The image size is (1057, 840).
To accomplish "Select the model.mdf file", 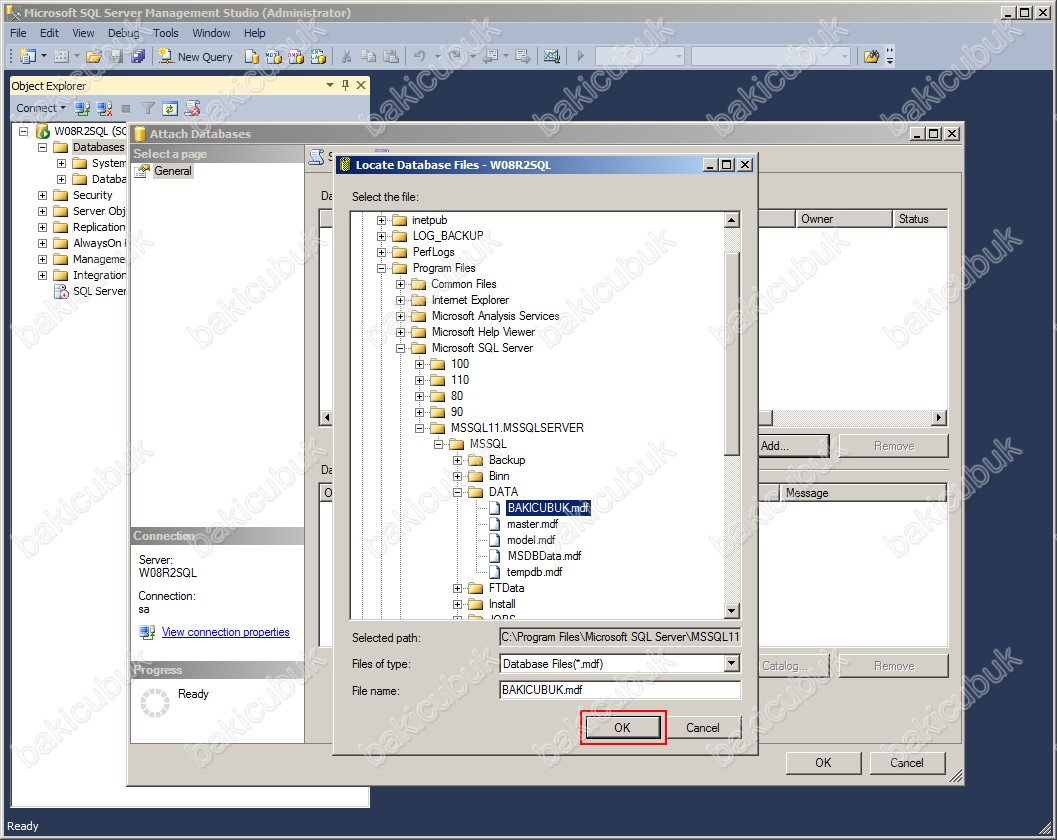I will [531, 540].
